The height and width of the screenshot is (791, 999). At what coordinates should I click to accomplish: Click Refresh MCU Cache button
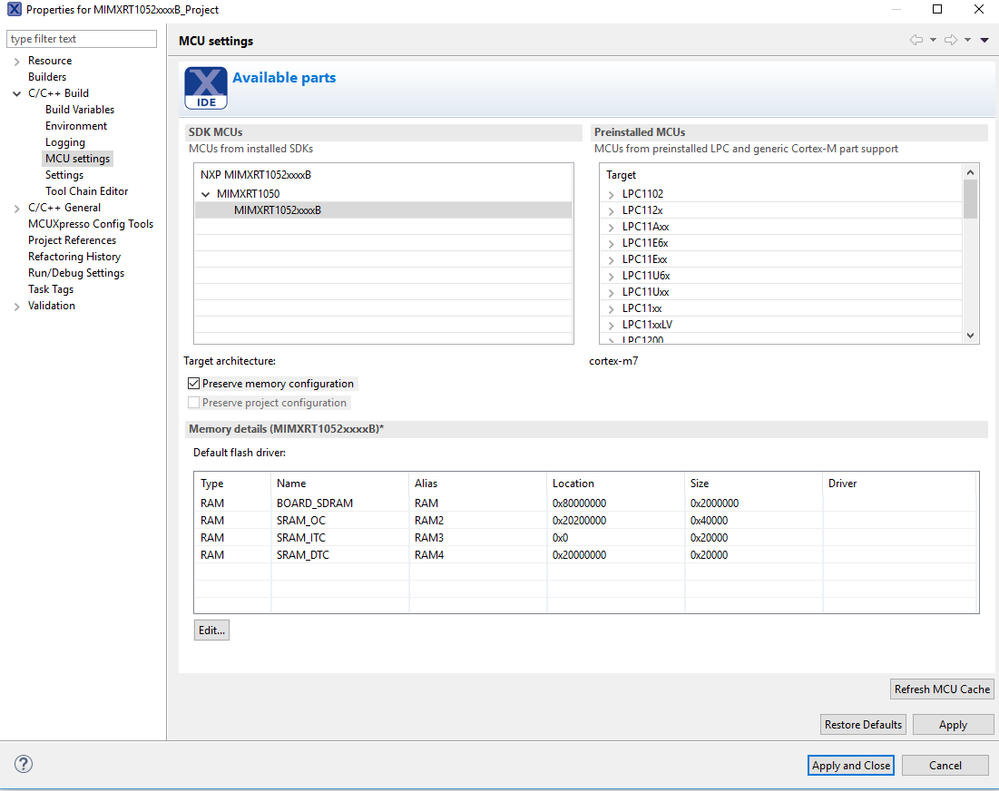coord(942,689)
